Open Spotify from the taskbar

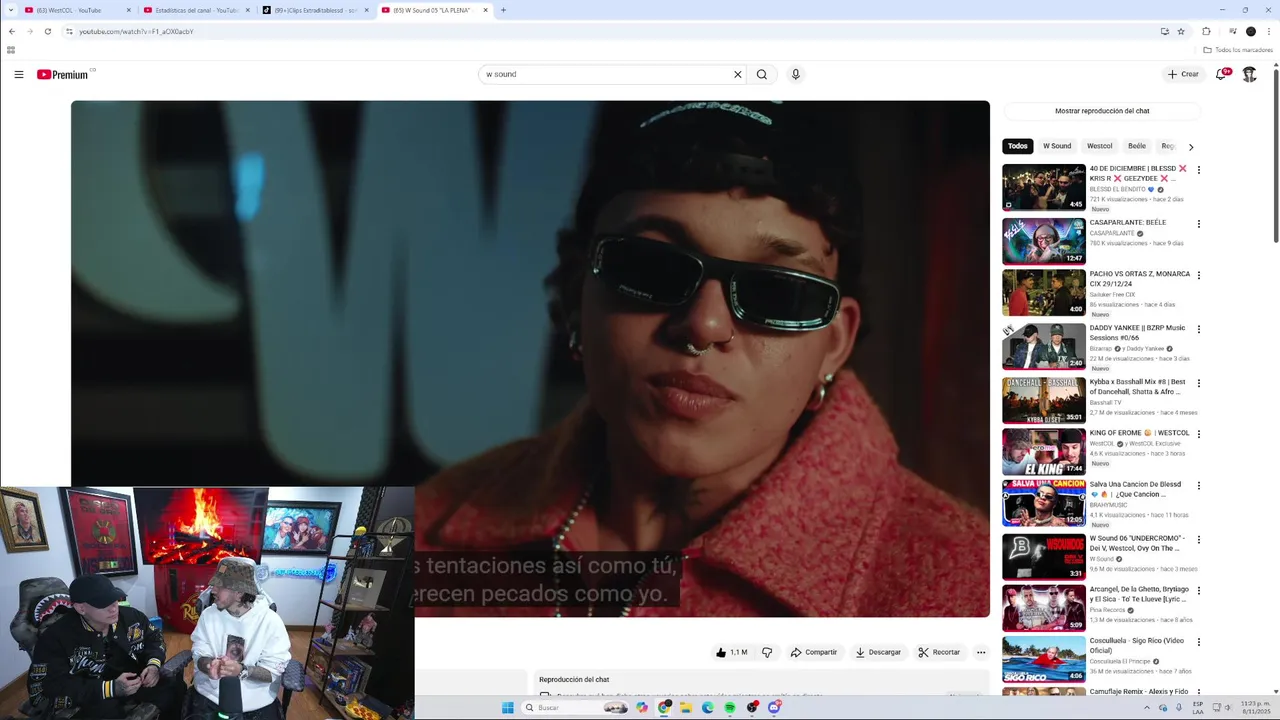[730, 707]
